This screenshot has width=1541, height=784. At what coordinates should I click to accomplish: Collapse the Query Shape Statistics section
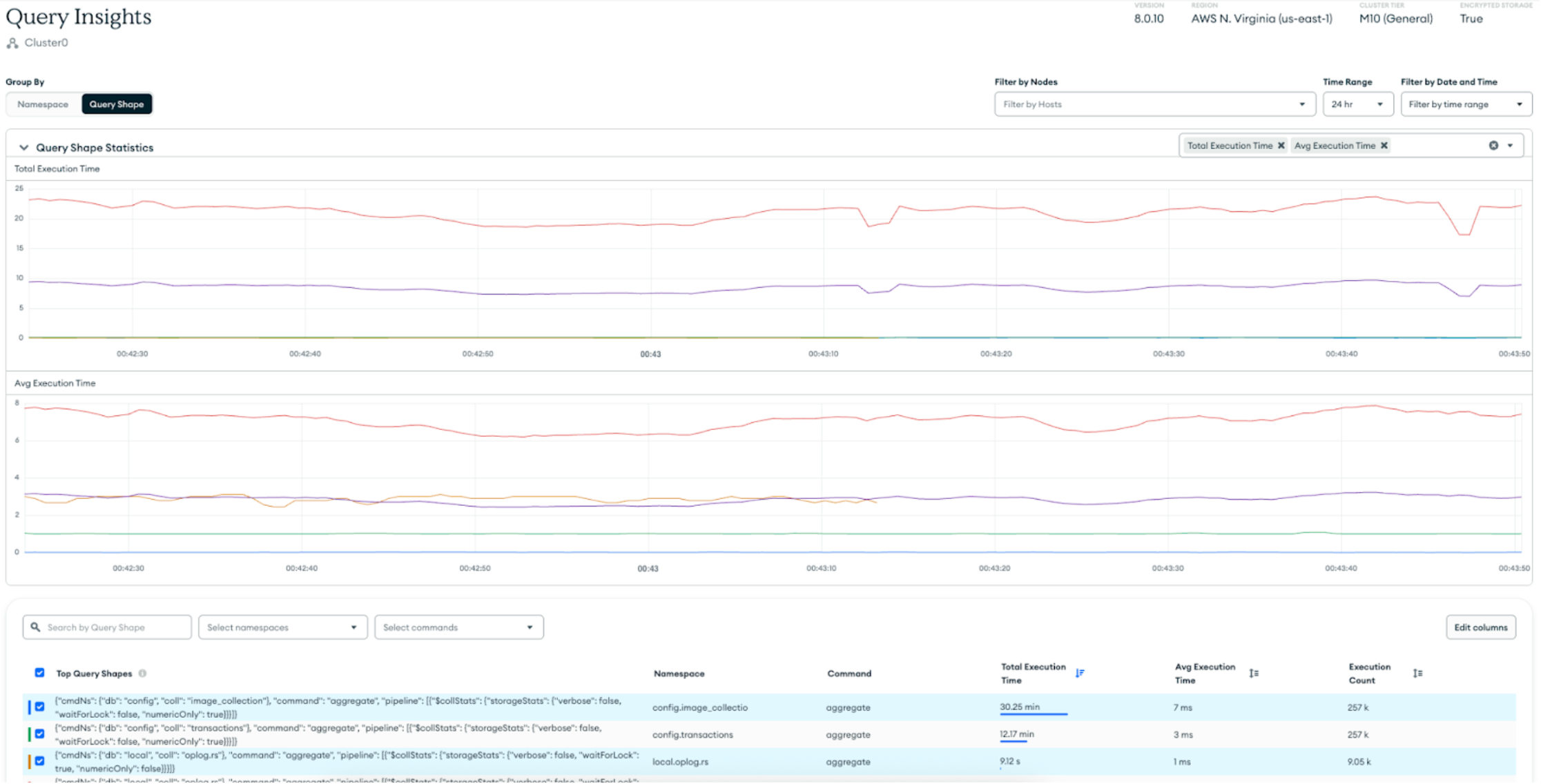click(x=23, y=146)
